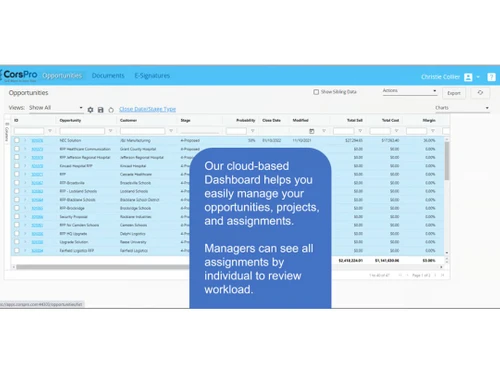Screen dimensions: 500x375
Task: Check the NEC Solution row checkbox
Action: pyautogui.click(x=17, y=140)
